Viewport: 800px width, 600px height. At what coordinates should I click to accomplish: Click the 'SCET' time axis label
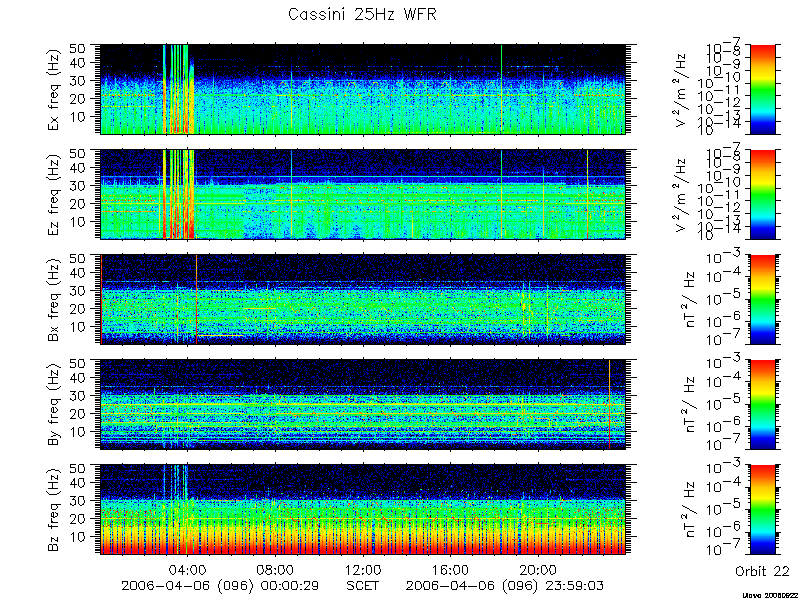point(363,585)
